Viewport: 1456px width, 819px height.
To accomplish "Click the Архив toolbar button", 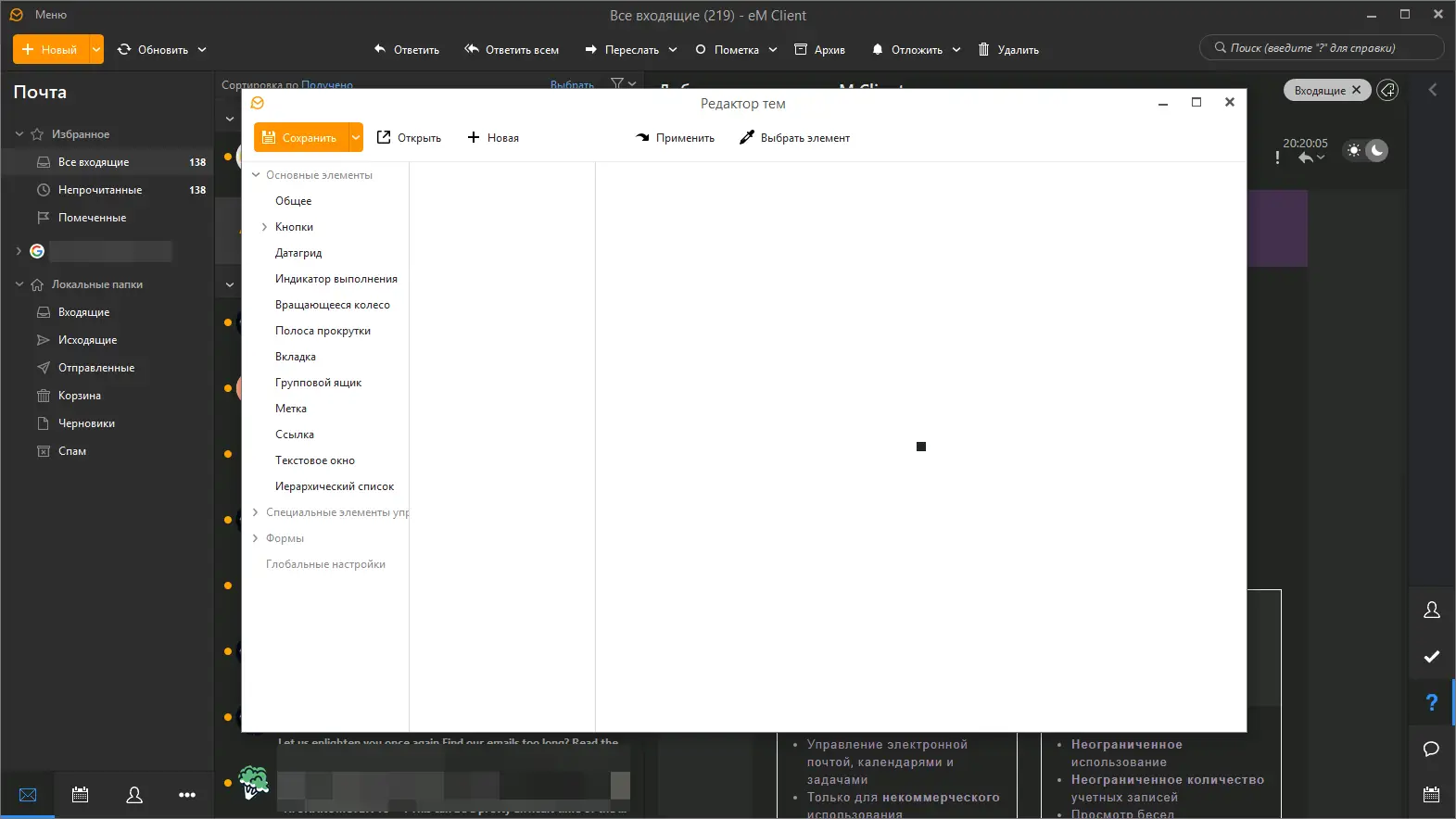I will (x=820, y=50).
